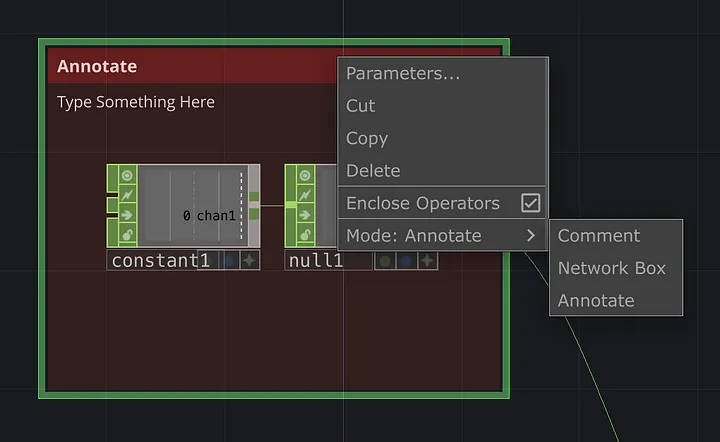Click Cut in the context menu
The image size is (720, 442).
click(x=360, y=106)
